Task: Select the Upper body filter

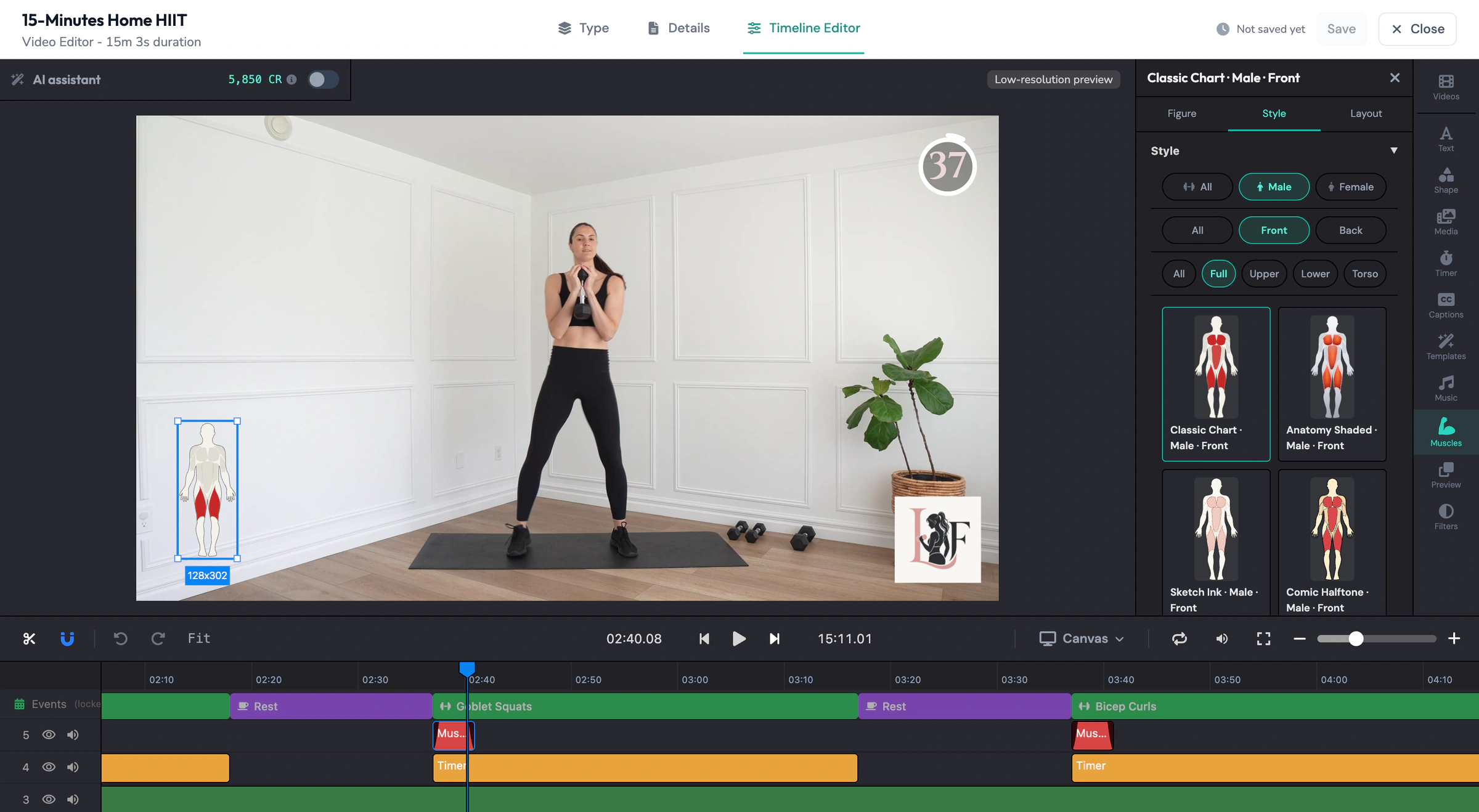Action: pyautogui.click(x=1264, y=274)
